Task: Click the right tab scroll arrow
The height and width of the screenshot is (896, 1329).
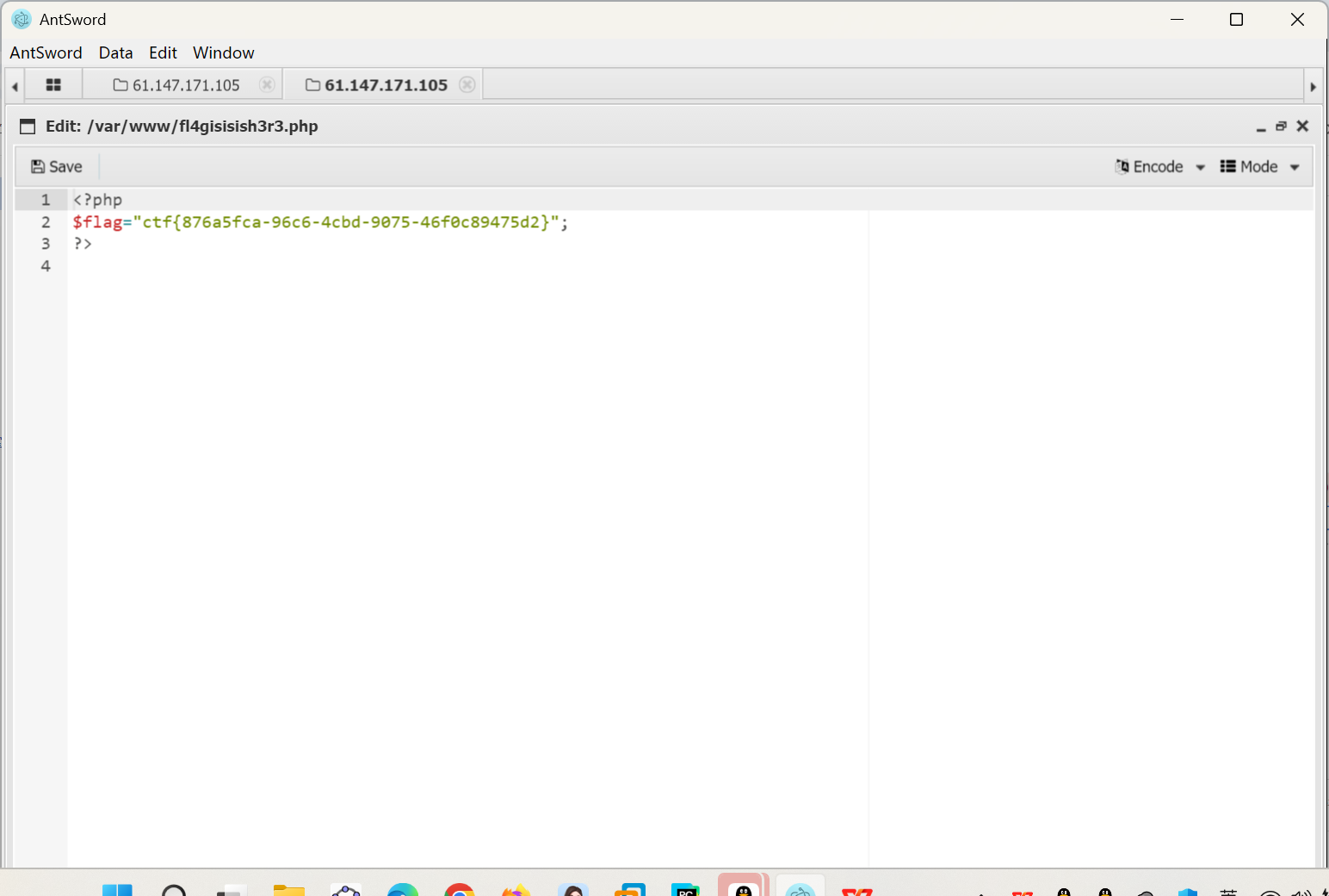Action: [1313, 86]
